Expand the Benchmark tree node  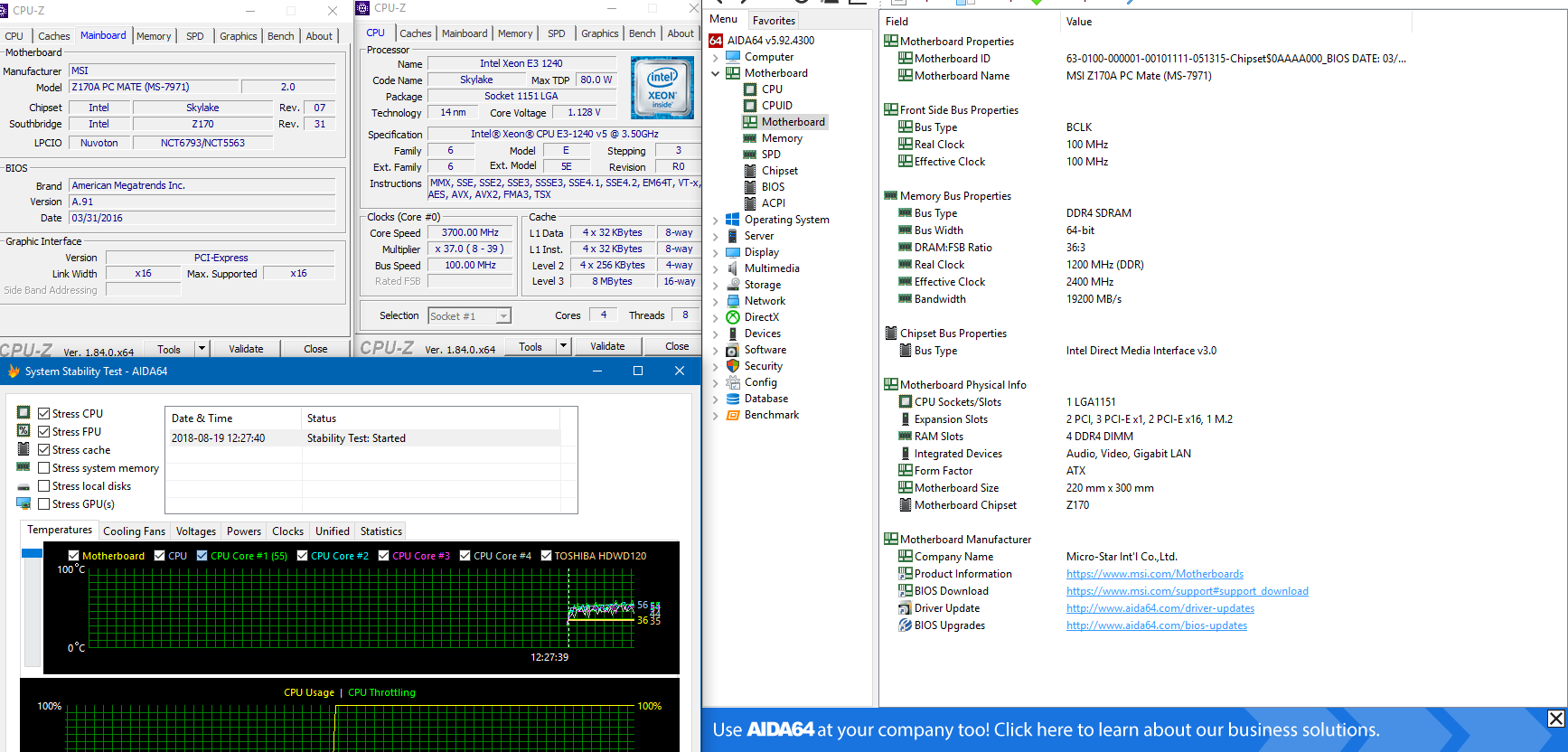point(716,415)
